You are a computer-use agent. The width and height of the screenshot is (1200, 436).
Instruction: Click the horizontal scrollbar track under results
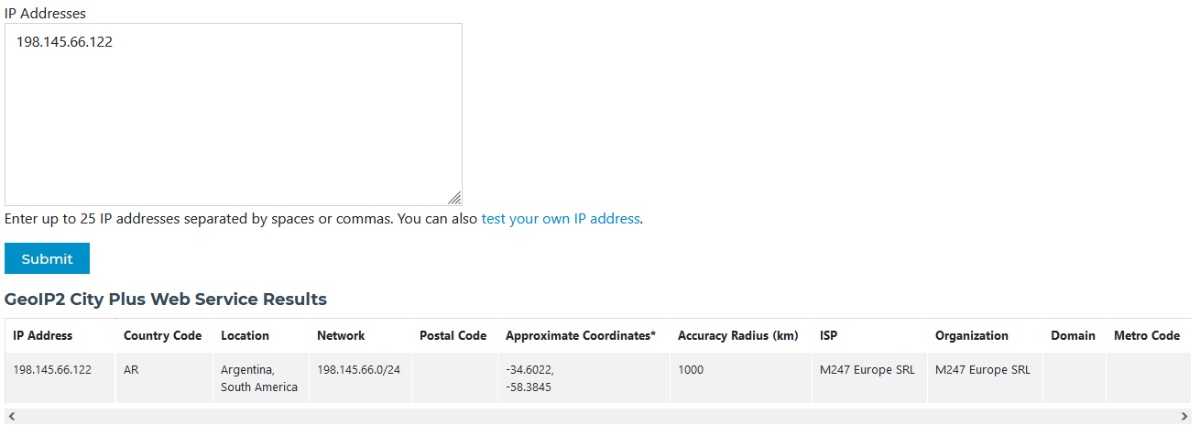(x=600, y=415)
